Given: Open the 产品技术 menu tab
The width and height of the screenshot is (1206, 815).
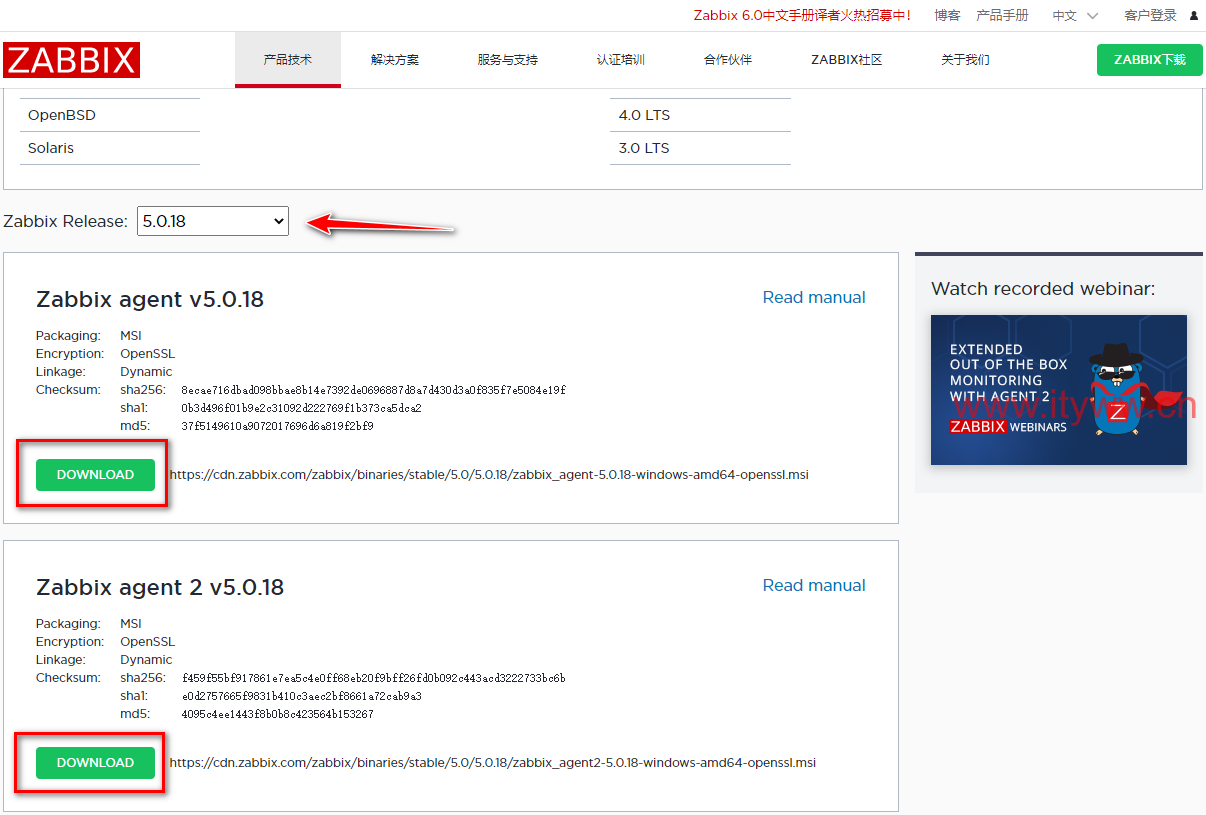Looking at the screenshot, I should pos(288,60).
